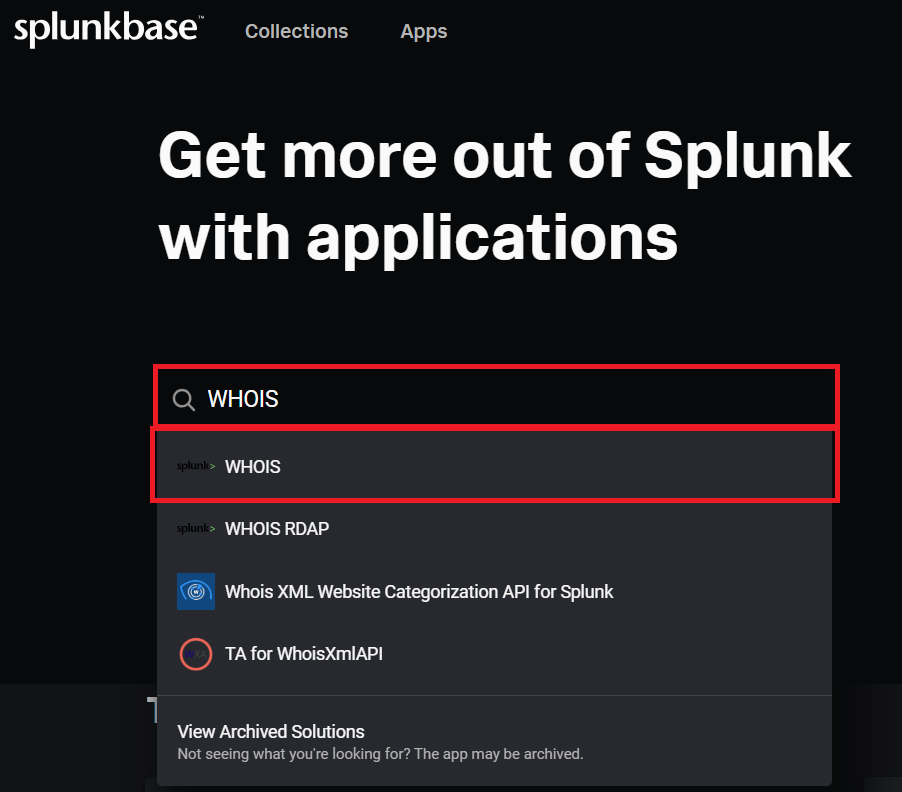Focus the search field containing WHOIS

500,399
